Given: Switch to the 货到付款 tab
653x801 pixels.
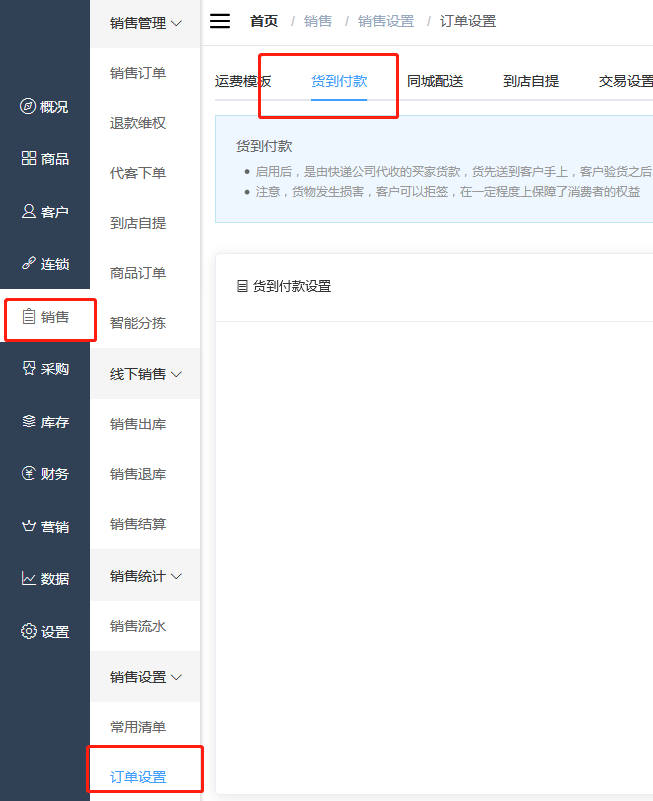Looking at the screenshot, I should click(339, 81).
